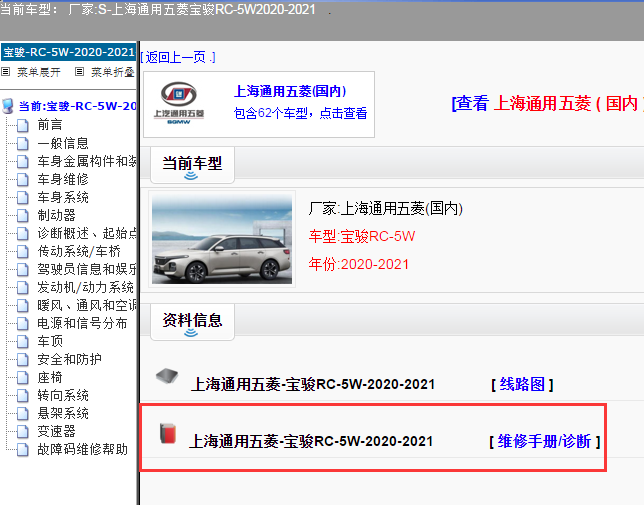Click the page icon next to 转向系统
Viewport: 644px width, 505px height.
23,396
